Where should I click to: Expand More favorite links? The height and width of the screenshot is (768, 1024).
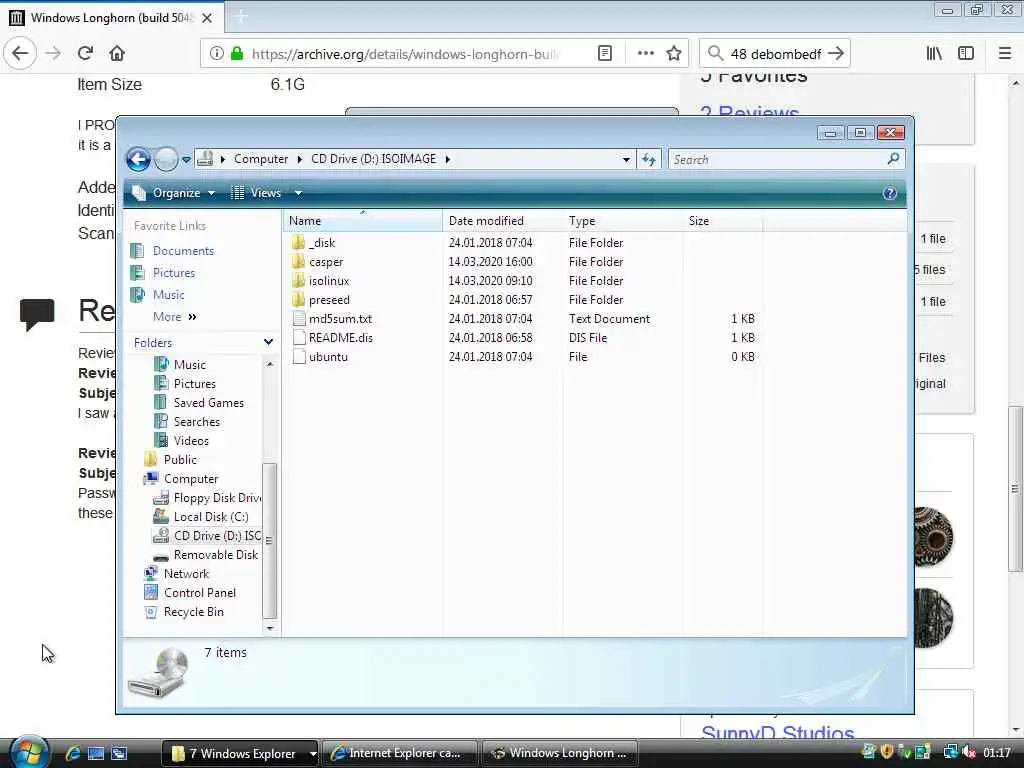click(x=174, y=317)
